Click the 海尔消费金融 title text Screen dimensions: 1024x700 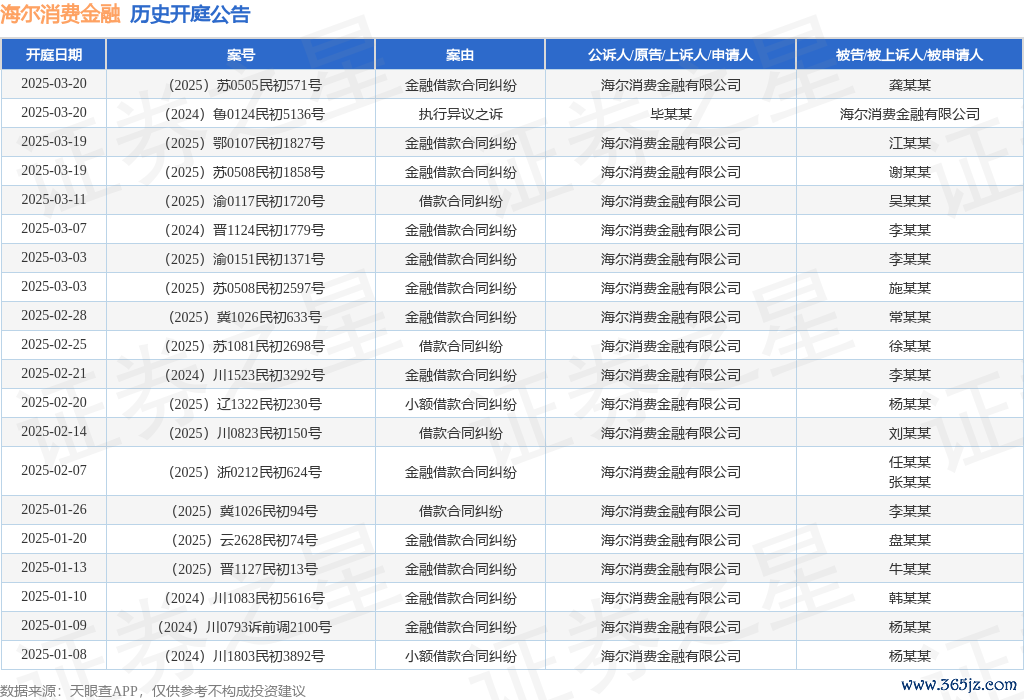[60, 14]
